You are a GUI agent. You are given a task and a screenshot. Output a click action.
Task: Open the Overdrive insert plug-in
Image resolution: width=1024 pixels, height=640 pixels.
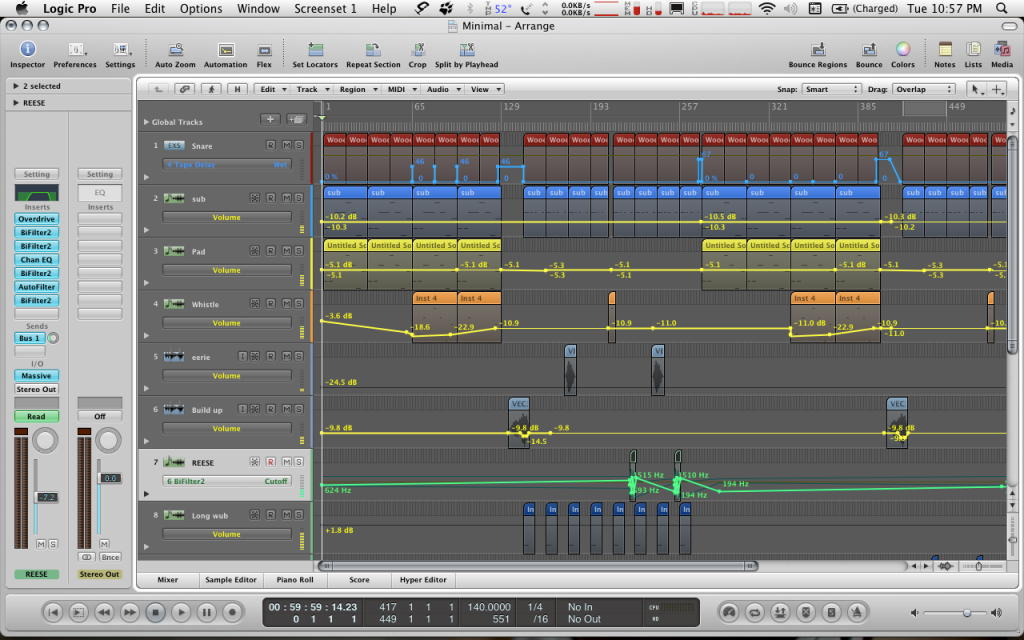[x=37, y=219]
